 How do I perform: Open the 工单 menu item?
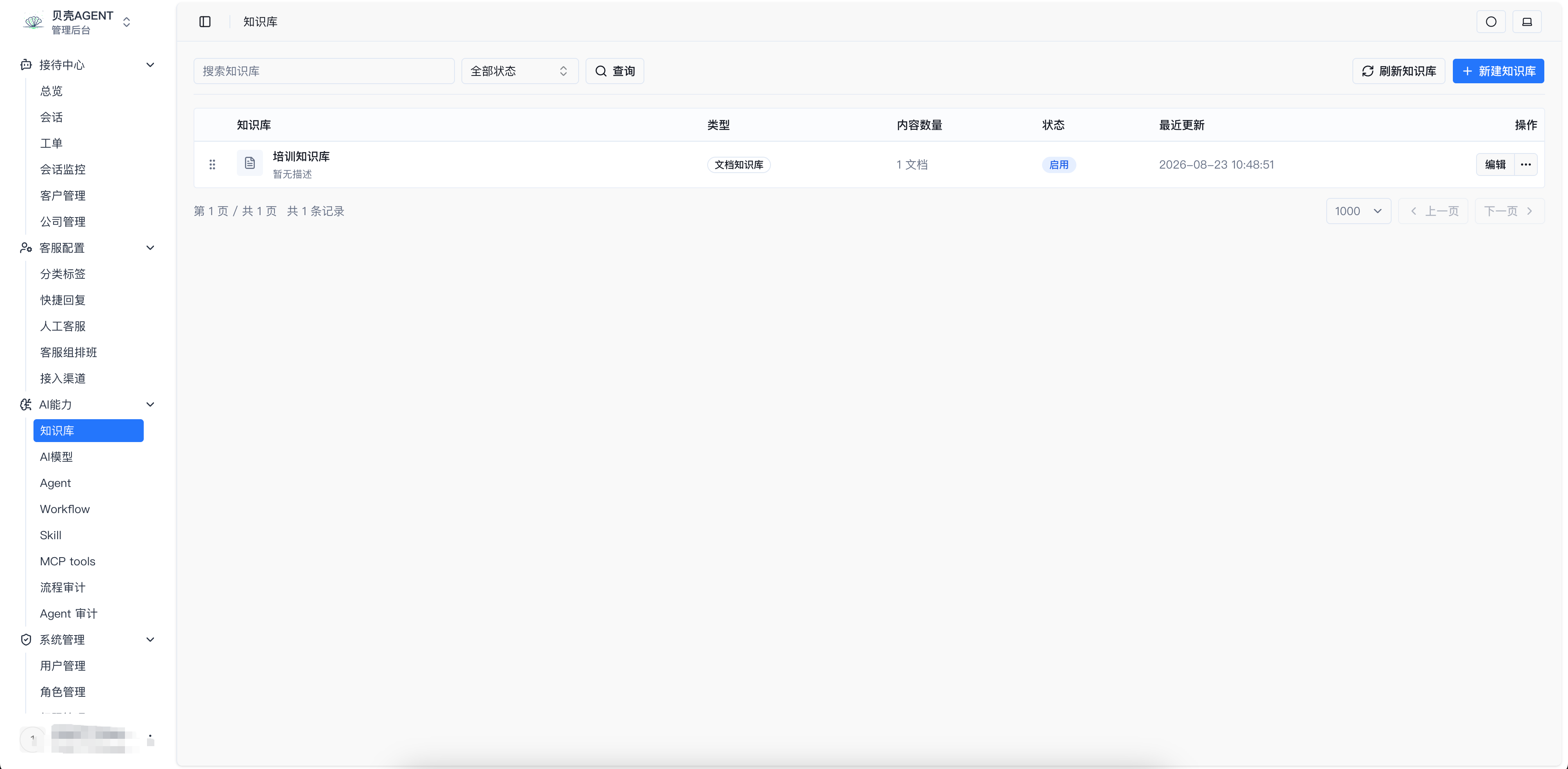[x=88, y=143]
